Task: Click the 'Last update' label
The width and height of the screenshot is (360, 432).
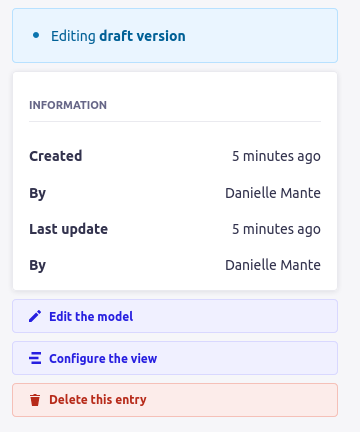Action: [69, 229]
